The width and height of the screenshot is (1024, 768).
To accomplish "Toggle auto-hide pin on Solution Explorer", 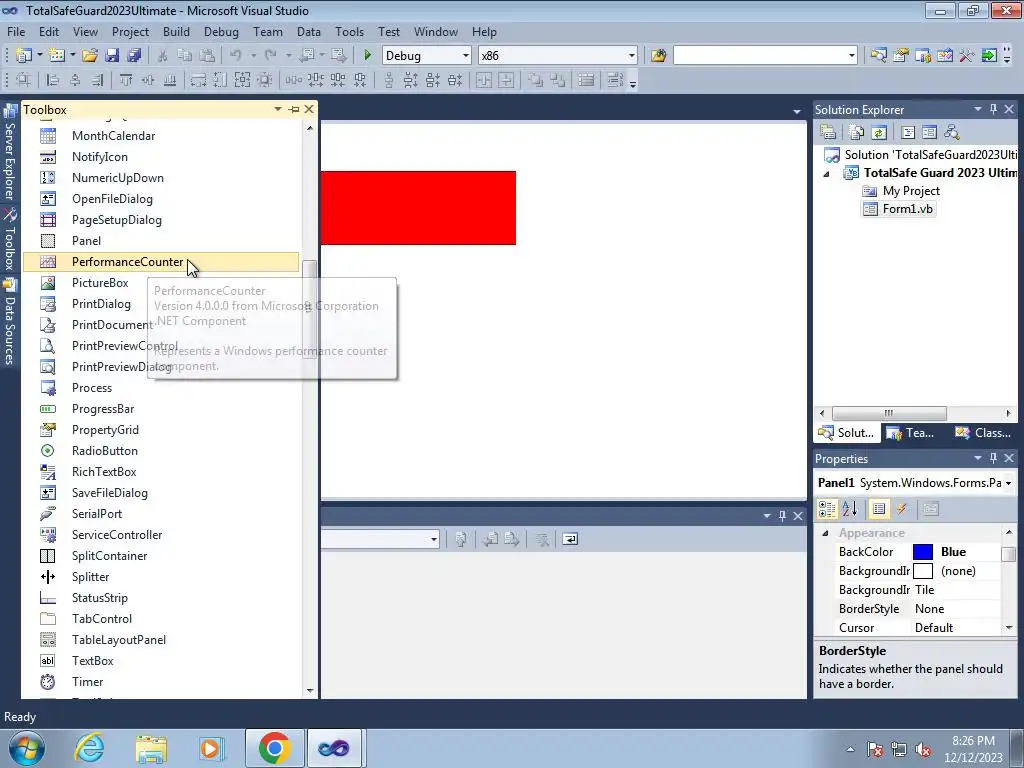I will coord(993,109).
